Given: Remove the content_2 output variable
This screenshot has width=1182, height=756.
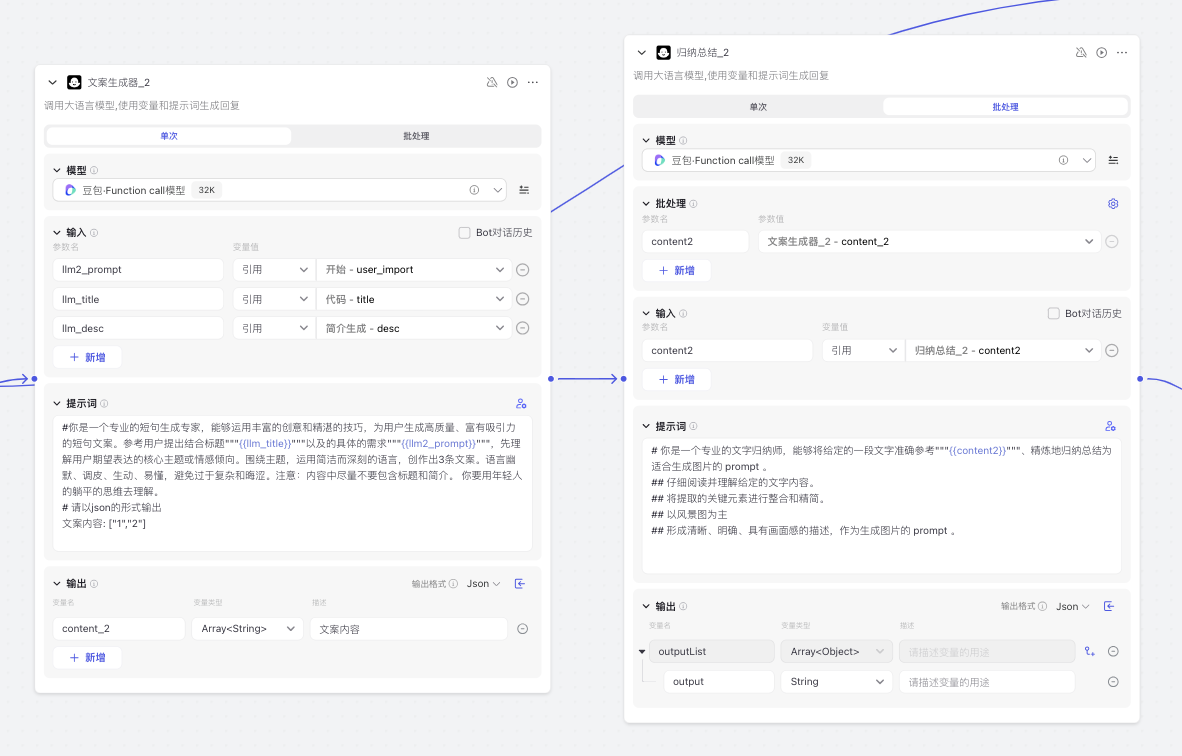Looking at the screenshot, I should click(522, 629).
